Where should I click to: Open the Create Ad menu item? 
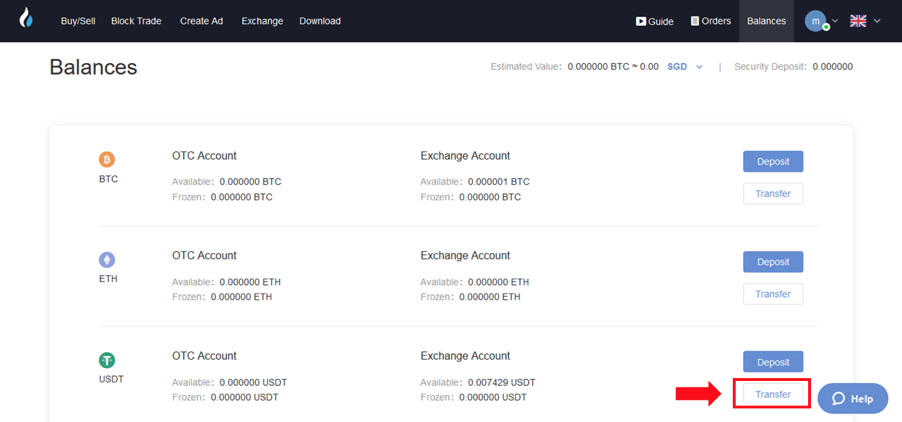click(x=201, y=21)
